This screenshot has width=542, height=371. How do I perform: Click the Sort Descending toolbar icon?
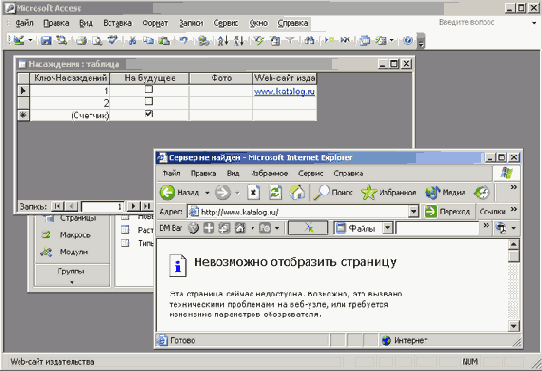coord(239,40)
